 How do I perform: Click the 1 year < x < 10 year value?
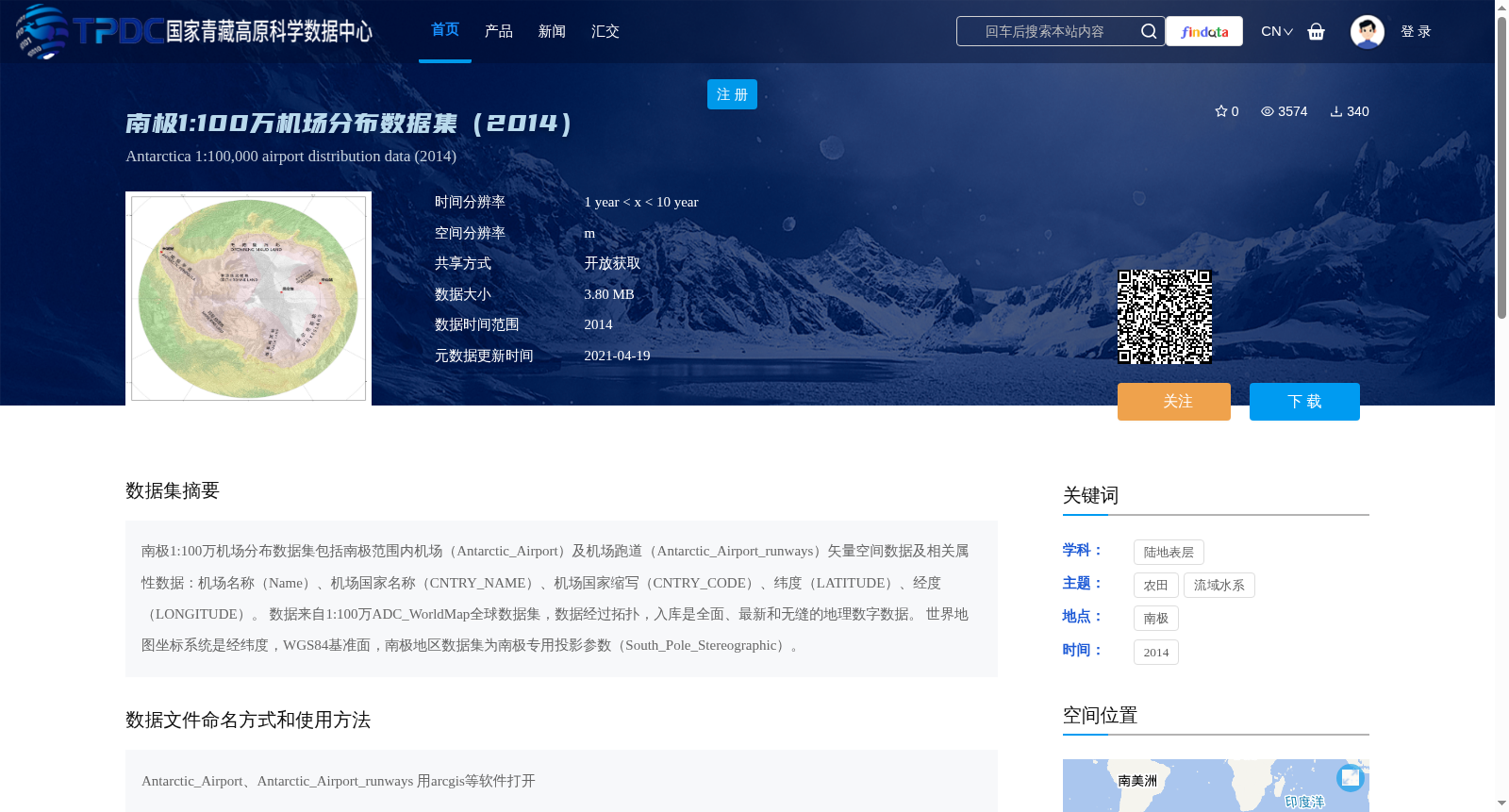(x=641, y=202)
